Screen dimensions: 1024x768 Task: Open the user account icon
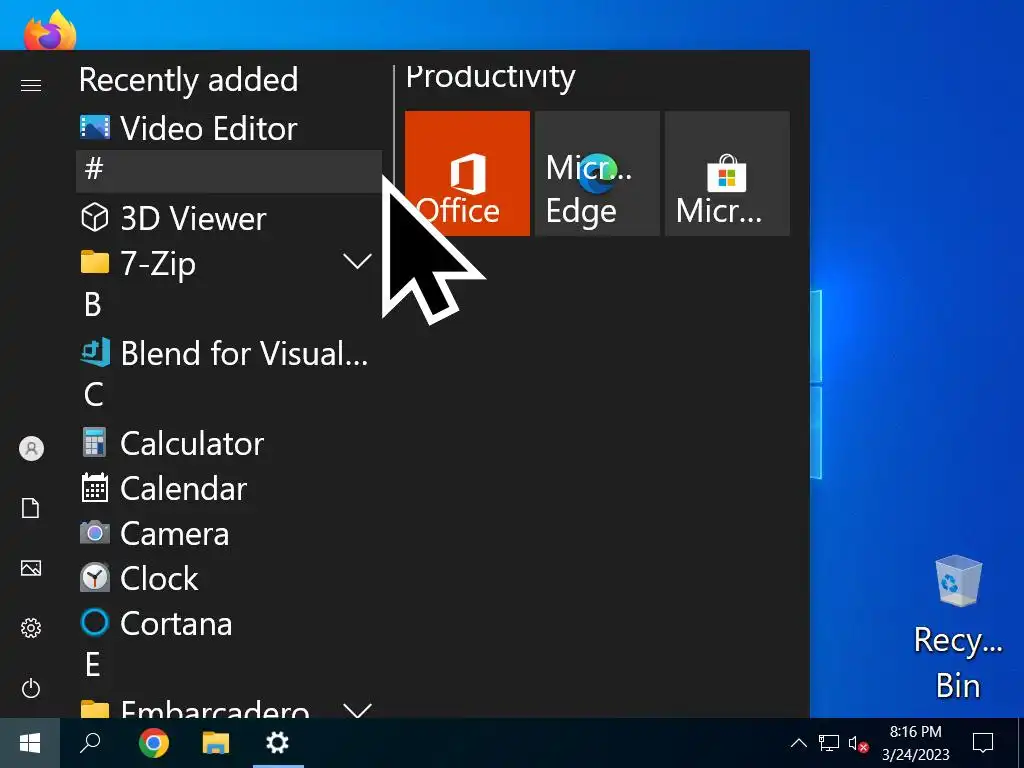pyautogui.click(x=31, y=449)
